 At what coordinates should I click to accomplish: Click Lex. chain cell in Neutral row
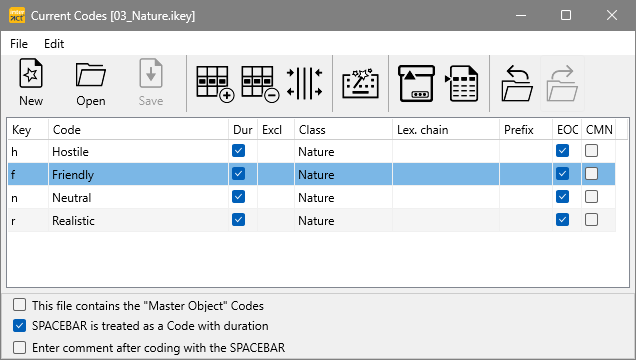[x=446, y=197]
